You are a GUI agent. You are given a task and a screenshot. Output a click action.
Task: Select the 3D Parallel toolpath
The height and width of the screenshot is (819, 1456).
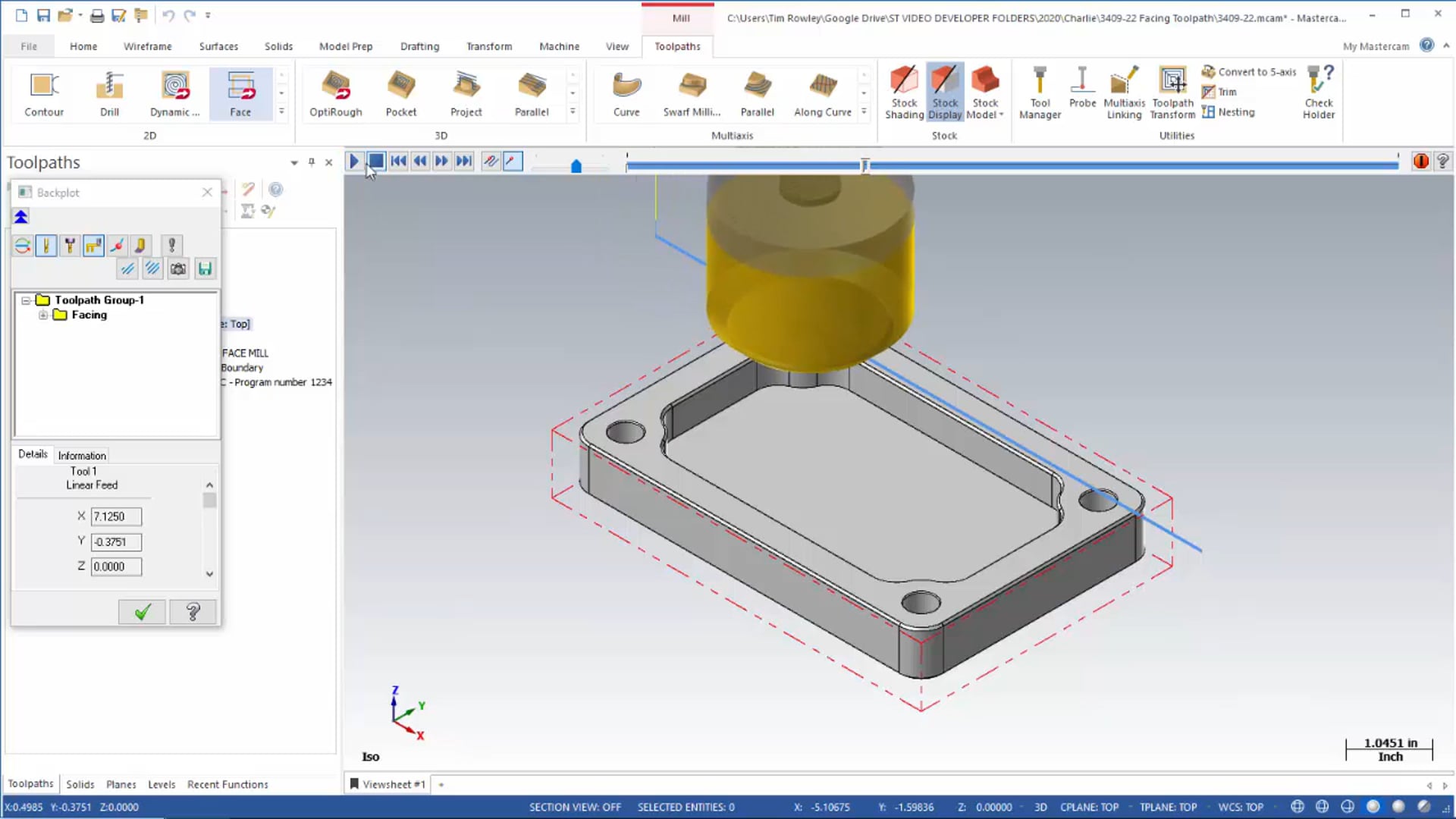pos(532,94)
